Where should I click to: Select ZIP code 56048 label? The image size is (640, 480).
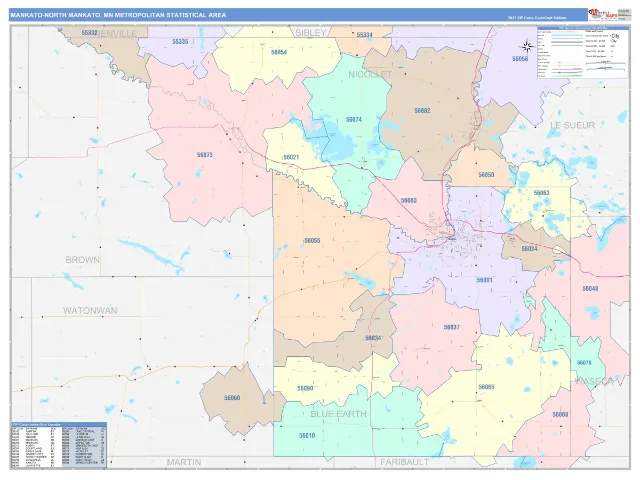pyautogui.click(x=590, y=289)
